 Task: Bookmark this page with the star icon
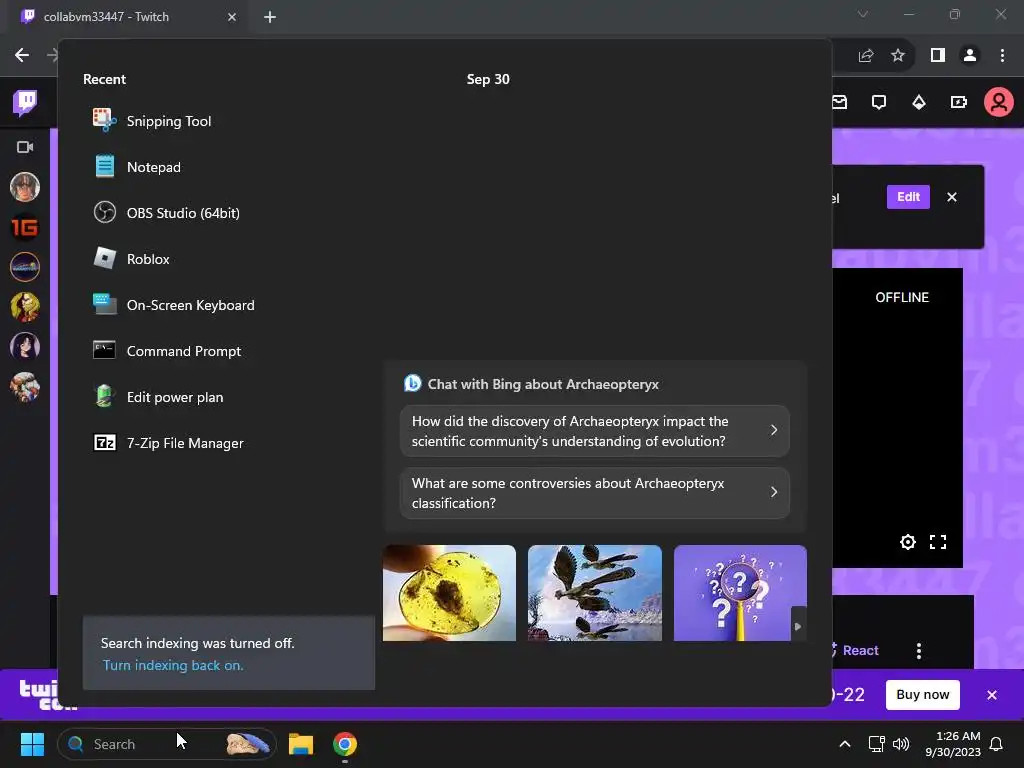[x=898, y=56]
